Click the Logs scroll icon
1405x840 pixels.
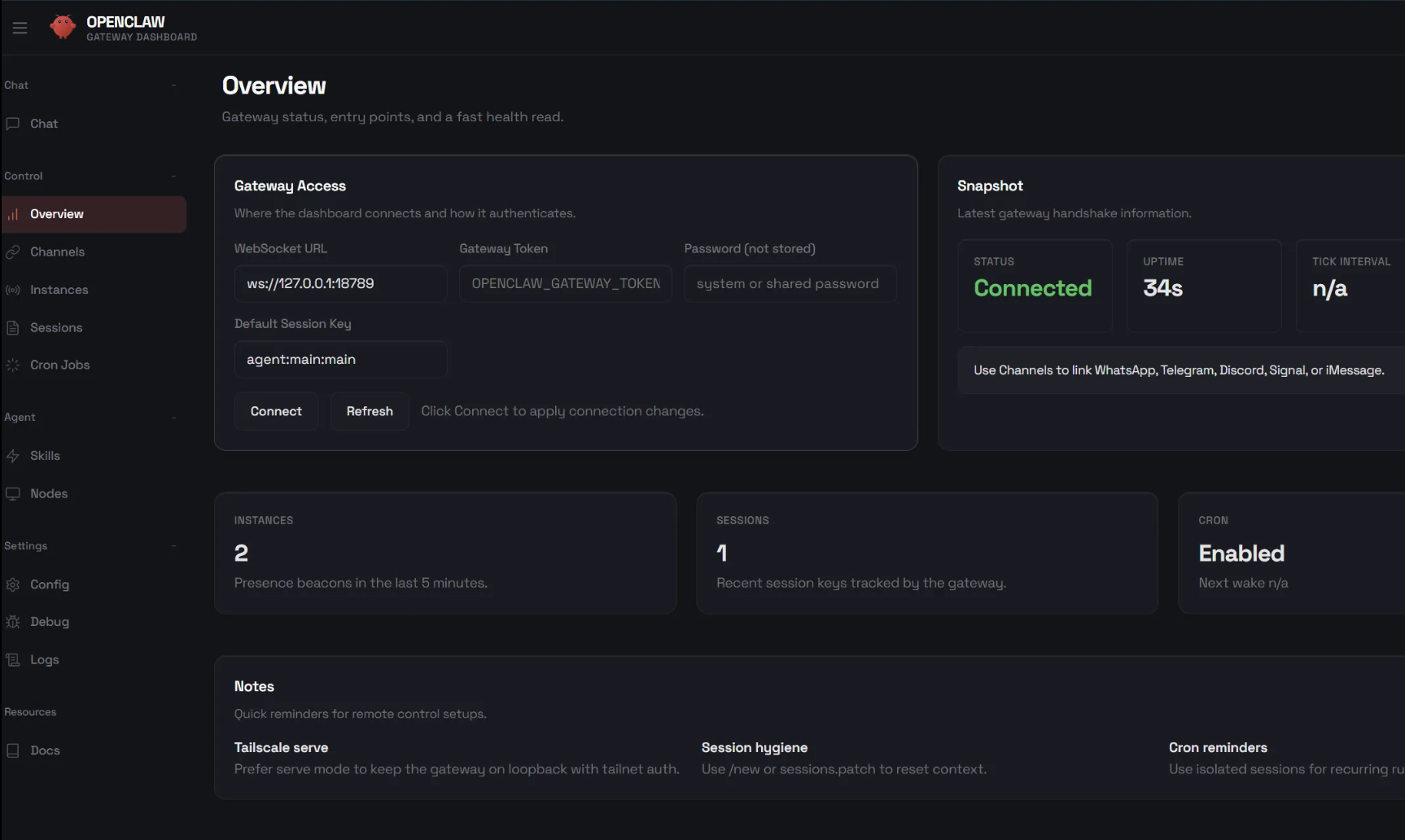13,660
